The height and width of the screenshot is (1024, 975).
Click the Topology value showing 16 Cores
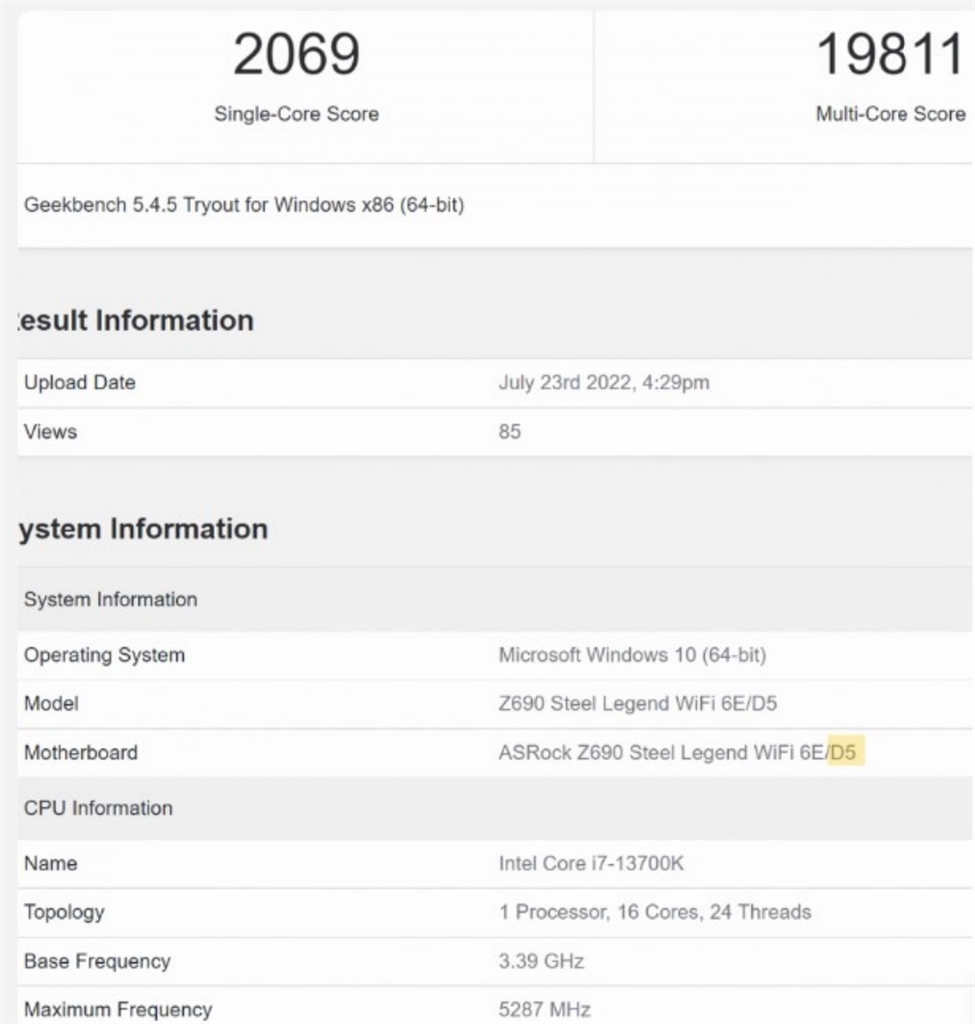click(655, 912)
